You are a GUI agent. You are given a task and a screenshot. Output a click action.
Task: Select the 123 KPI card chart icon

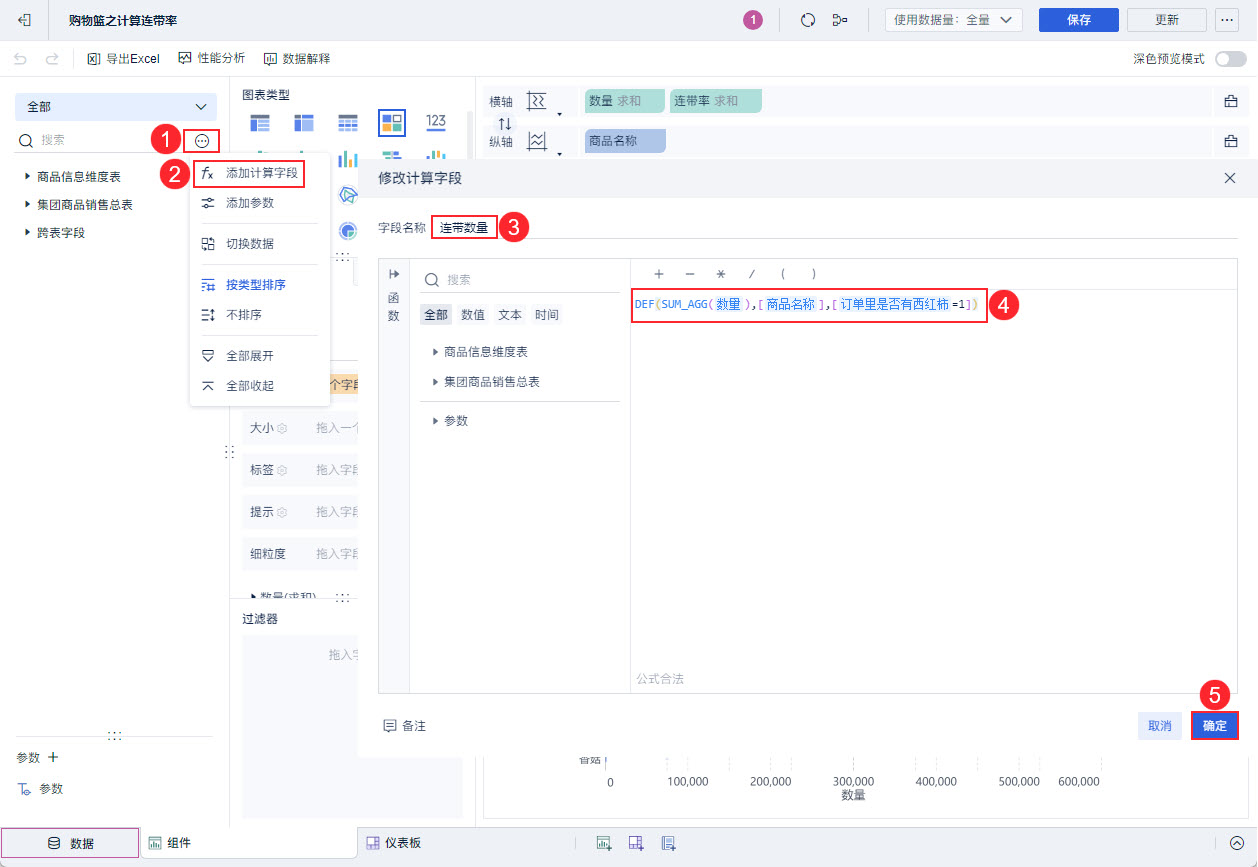(x=436, y=122)
